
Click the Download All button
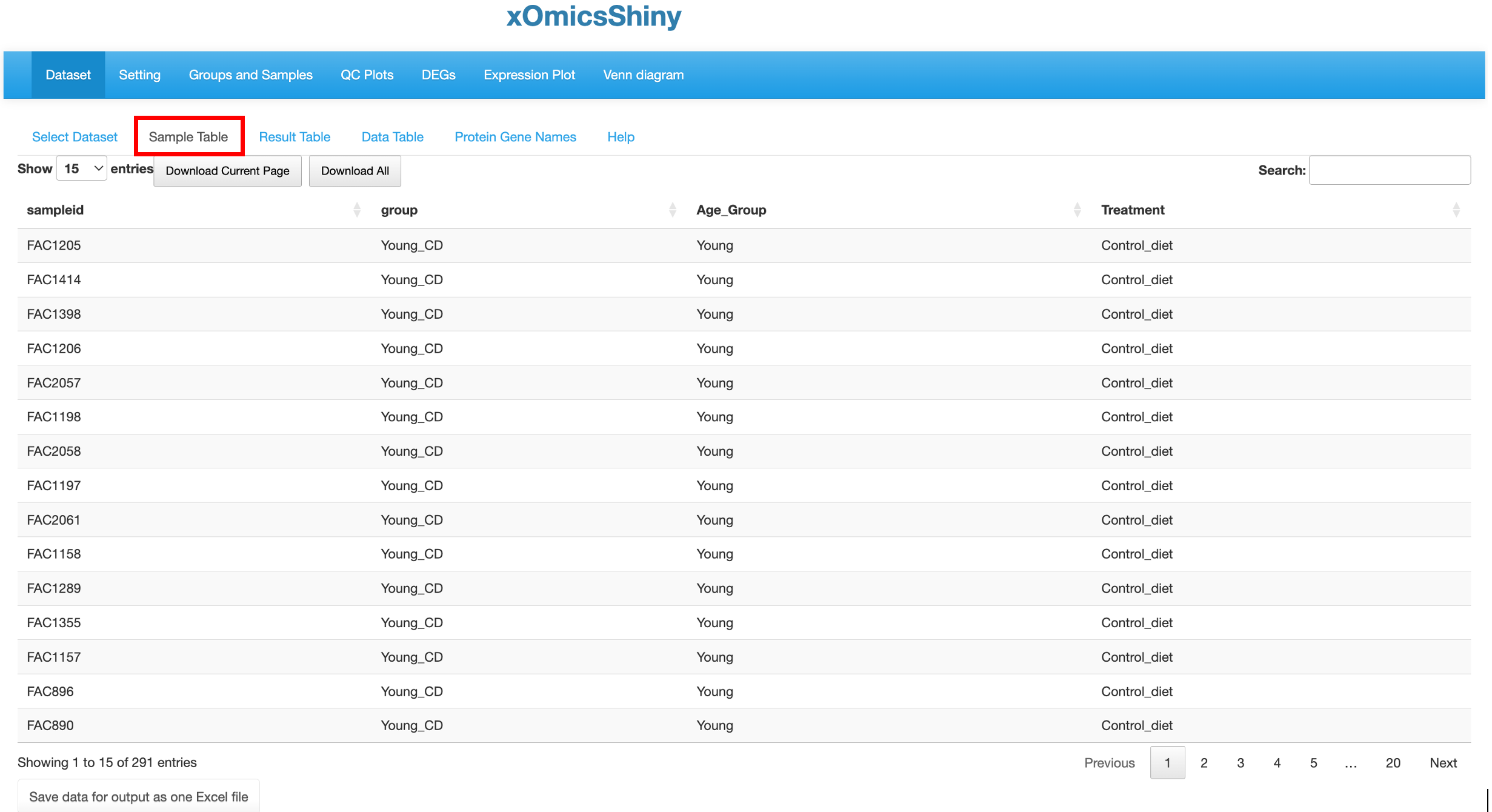[355, 171]
